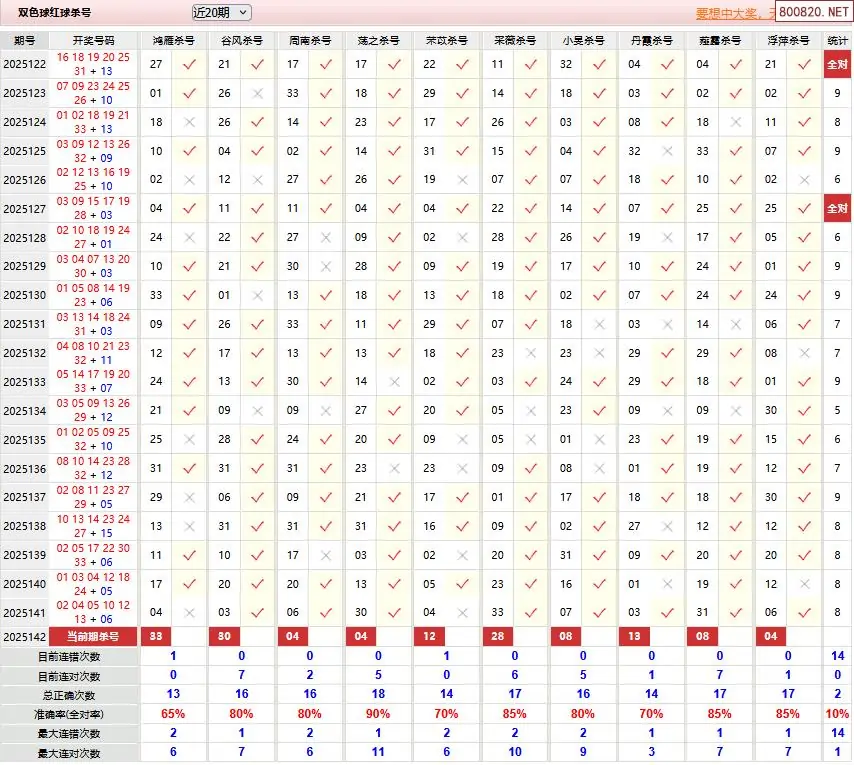Click the X mark for 谷风杀号 in row 2025123

[257, 93]
